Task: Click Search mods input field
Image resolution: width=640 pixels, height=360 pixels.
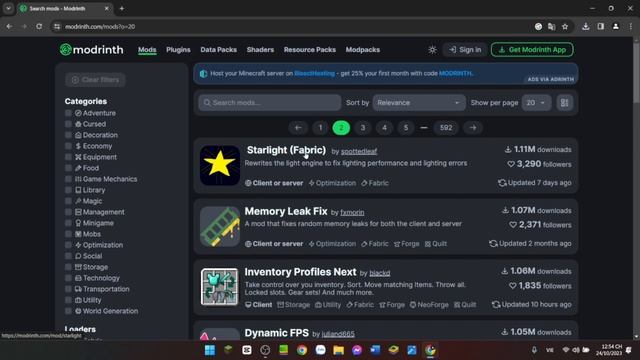Action: tap(270, 103)
